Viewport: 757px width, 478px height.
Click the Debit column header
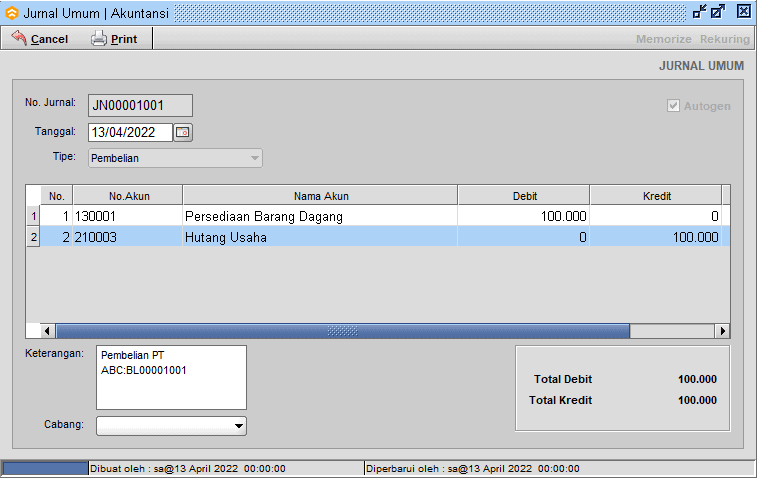(x=524, y=196)
